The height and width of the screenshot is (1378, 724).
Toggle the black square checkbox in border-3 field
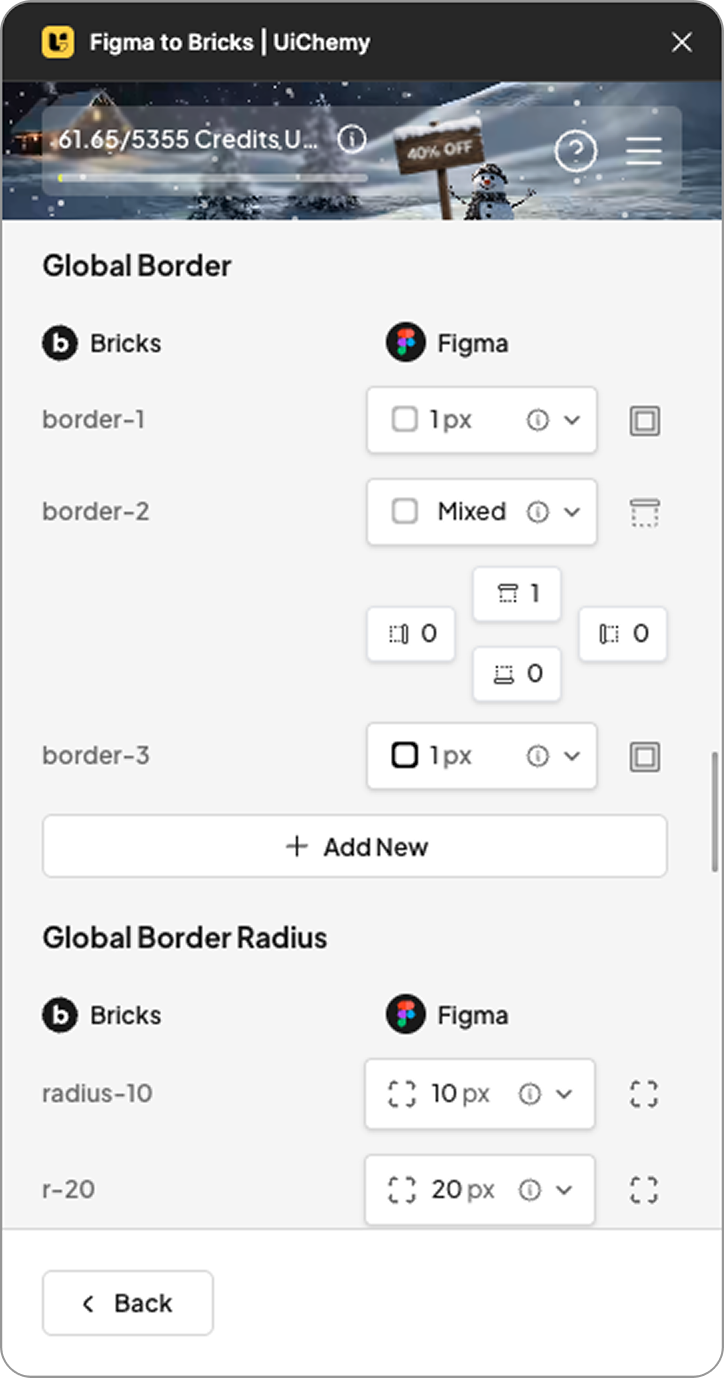pyautogui.click(x=404, y=756)
